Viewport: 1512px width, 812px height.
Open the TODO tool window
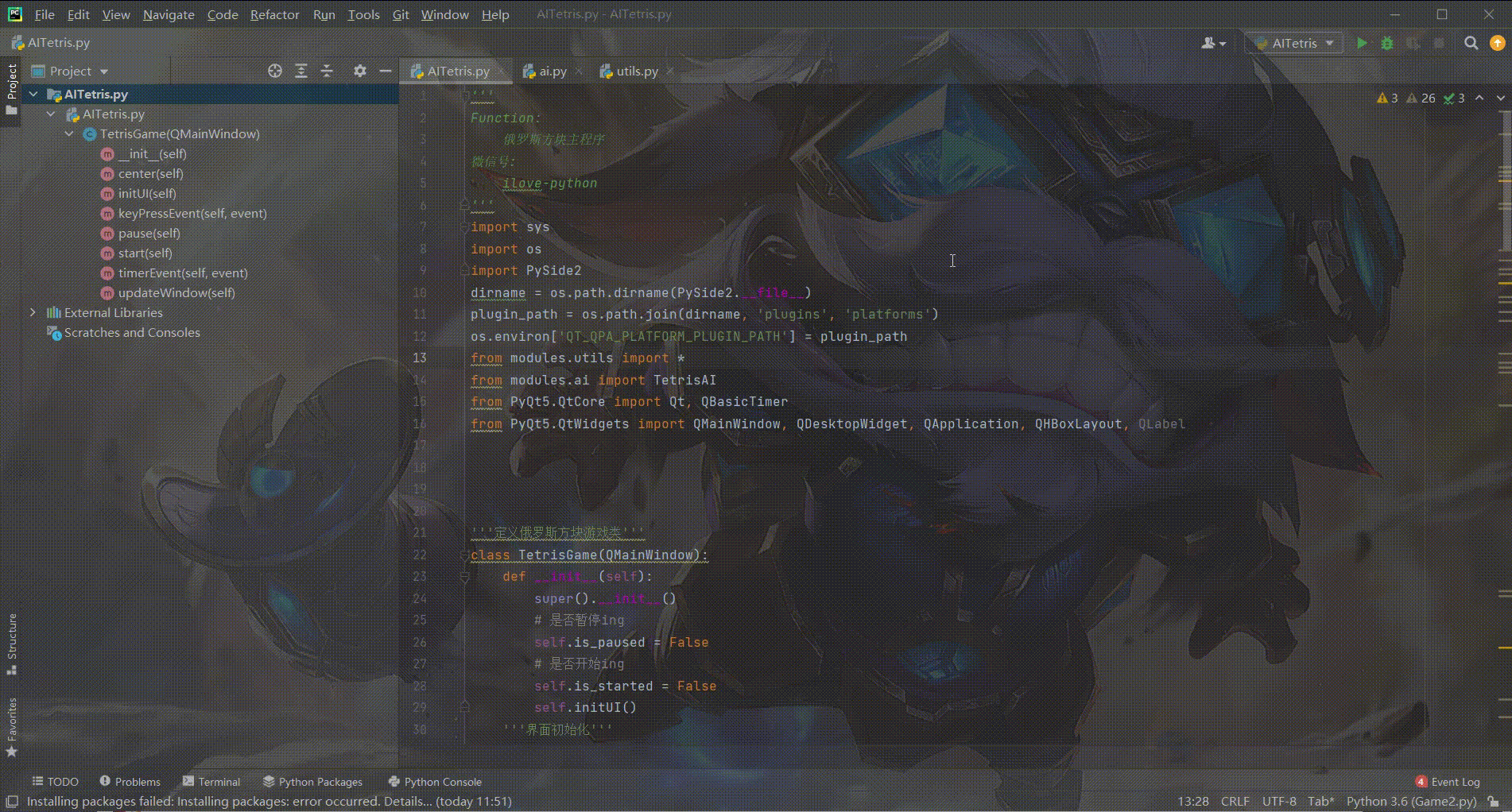click(55, 782)
